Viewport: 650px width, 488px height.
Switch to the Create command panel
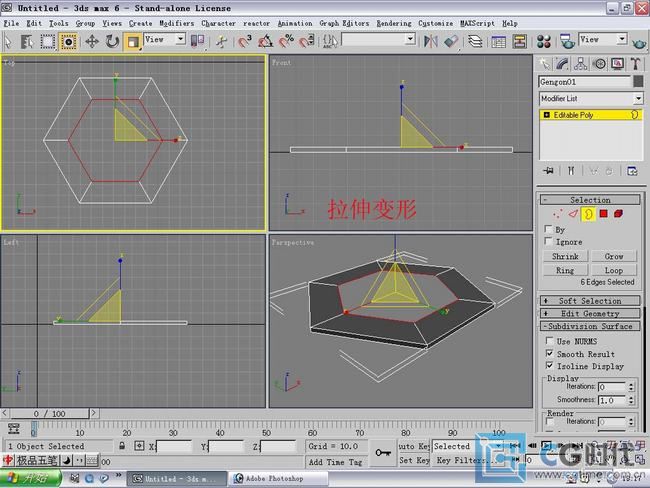pos(544,64)
